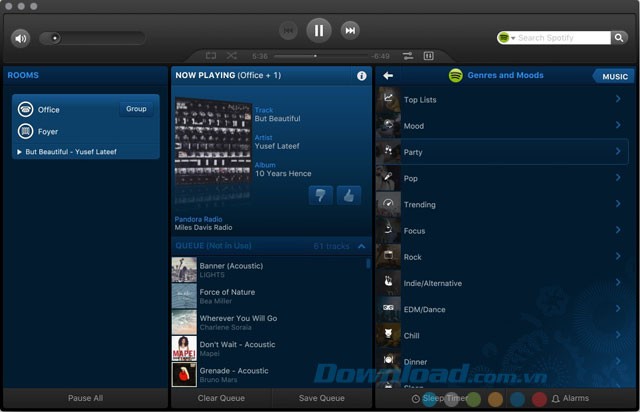Thumbs up the current track
The height and width of the screenshot is (412, 640).
pyautogui.click(x=349, y=195)
